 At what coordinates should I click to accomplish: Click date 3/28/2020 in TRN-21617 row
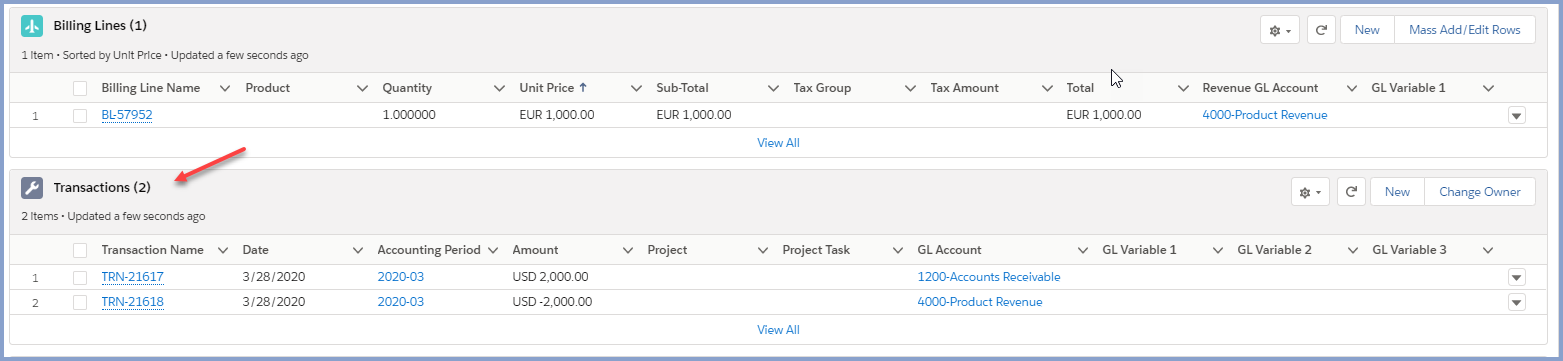click(x=273, y=277)
